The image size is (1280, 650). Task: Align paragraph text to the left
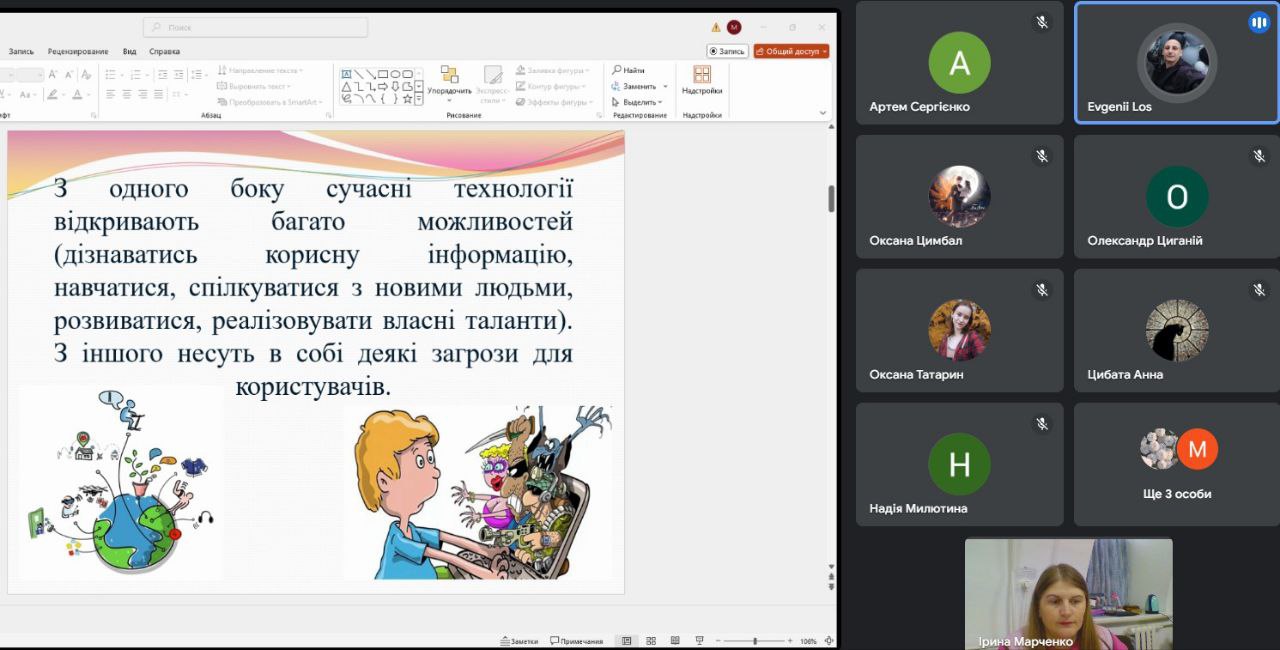pyautogui.click(x=110, y=94)
